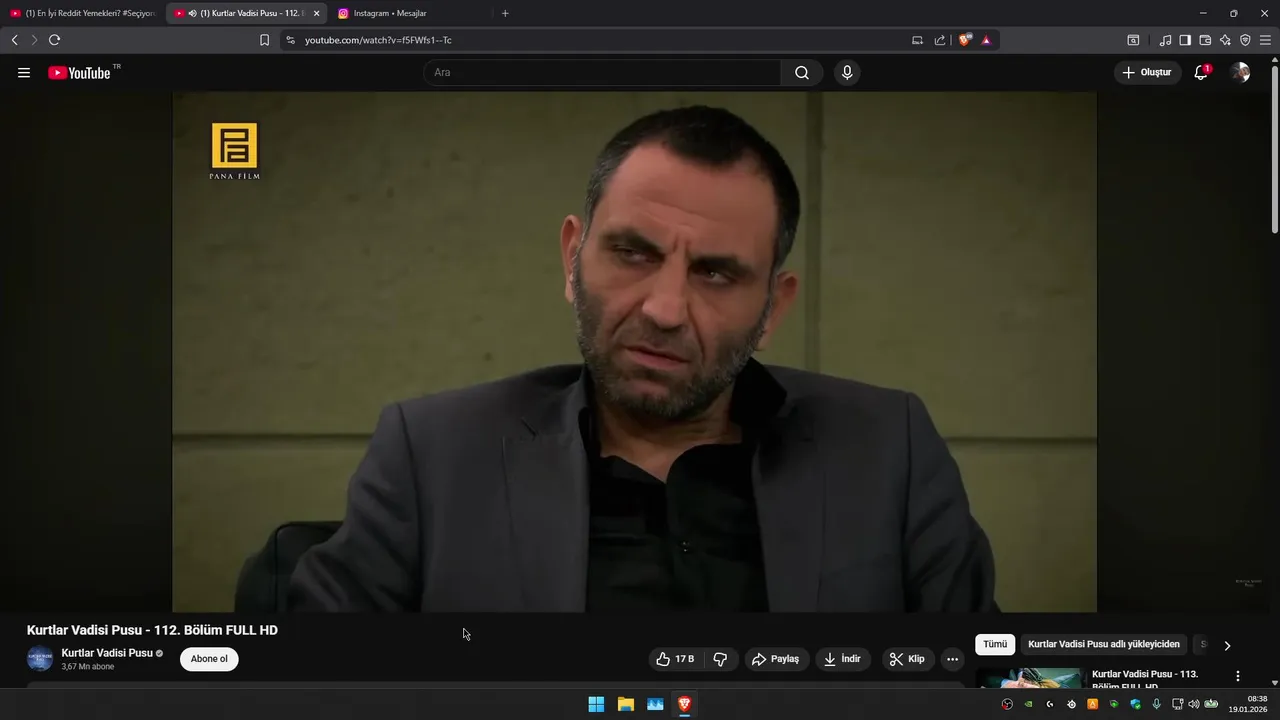The height and width of the screenshot is (720, 1280).
Task: Click the Abone ol subscribe button
Action: click(209, 659)
